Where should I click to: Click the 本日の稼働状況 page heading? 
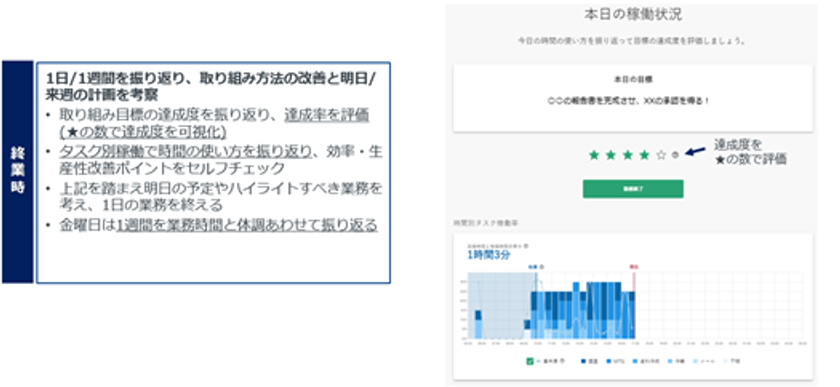(x=633, y=14)
